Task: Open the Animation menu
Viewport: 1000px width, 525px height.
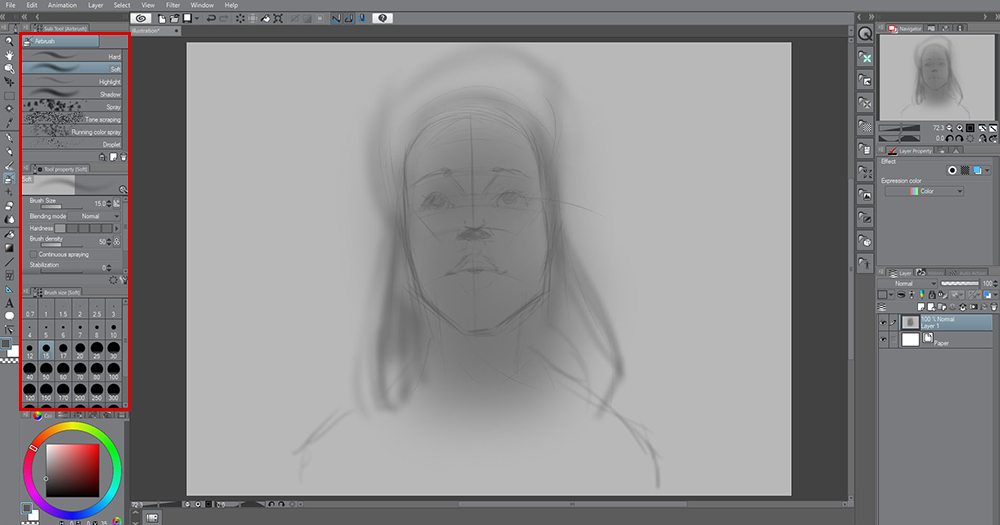Action: pyautogui.click(x=62, y=5)
